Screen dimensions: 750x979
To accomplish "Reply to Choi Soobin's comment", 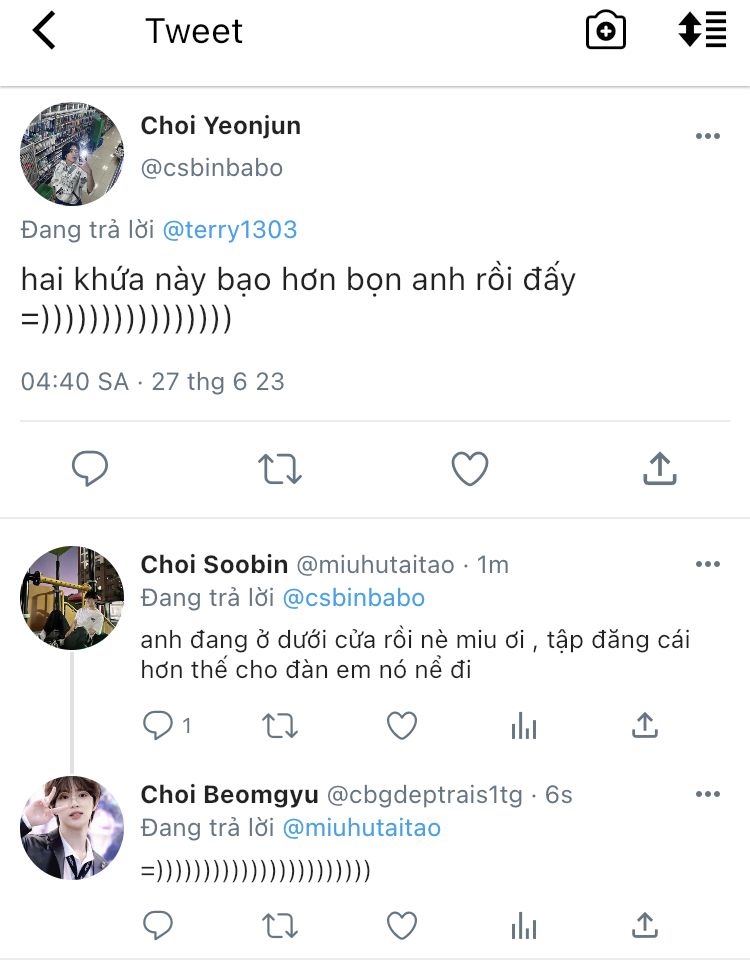I will pyautogui.click(x=160, y=726).
